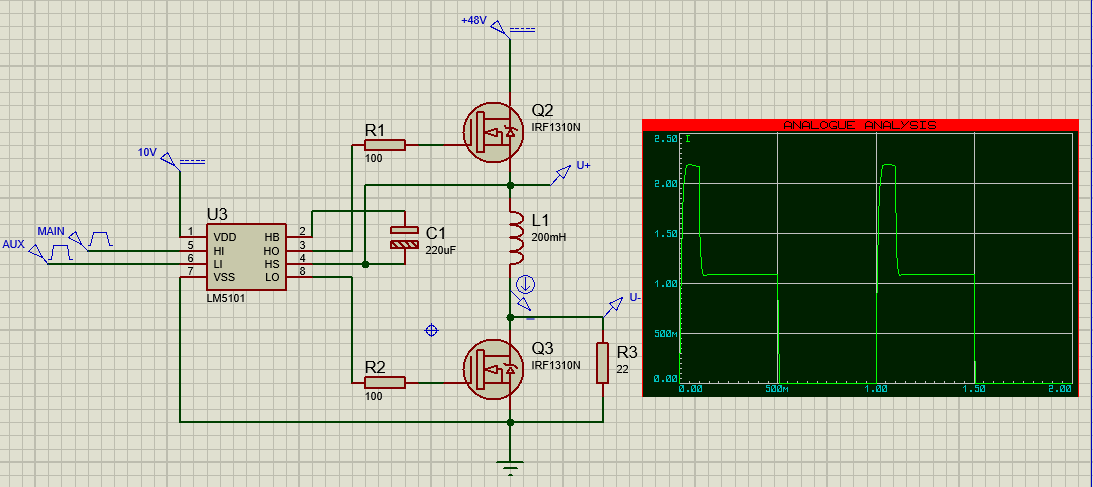
Task: Click the ground symbol at bottom
Action: point(511,464)
